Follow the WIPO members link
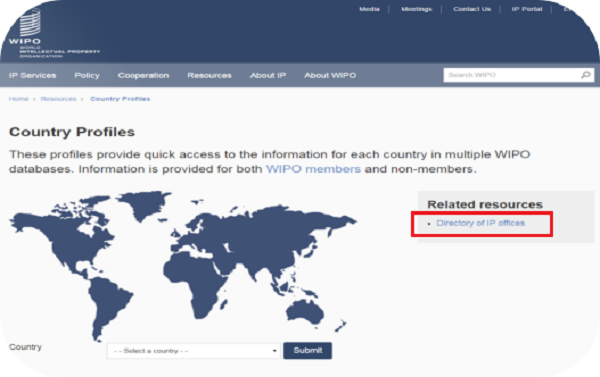Viewport: 600px width, 377px height. click(x=313, y=169)
